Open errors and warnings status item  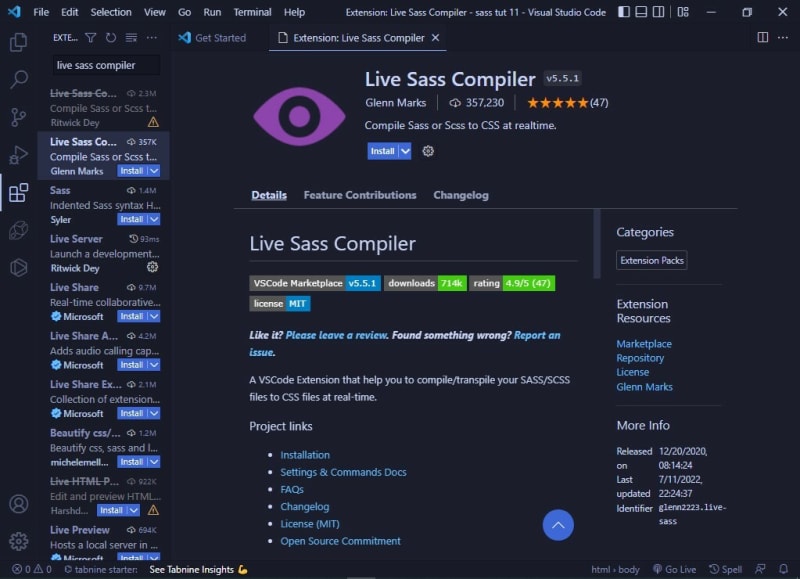(32, 569)
